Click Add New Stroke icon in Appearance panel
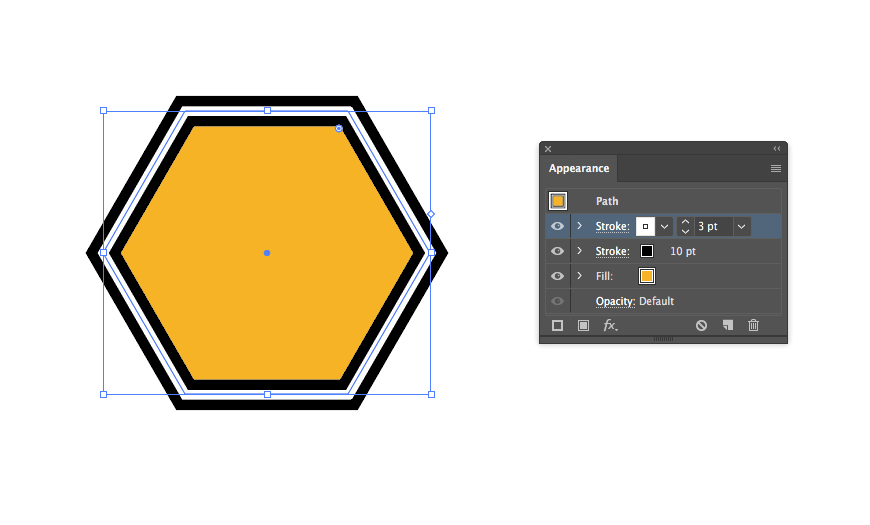This screenshot has height=525, width=870. 557,326
